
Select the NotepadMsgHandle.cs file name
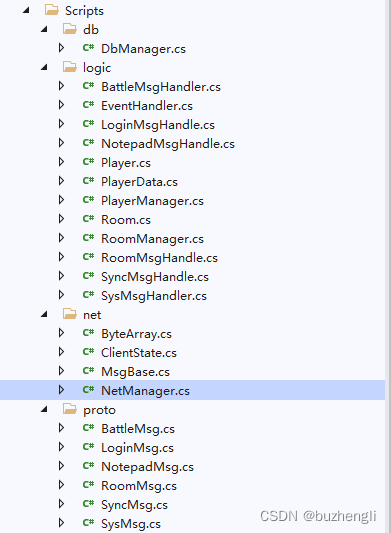tap(168, 144)
